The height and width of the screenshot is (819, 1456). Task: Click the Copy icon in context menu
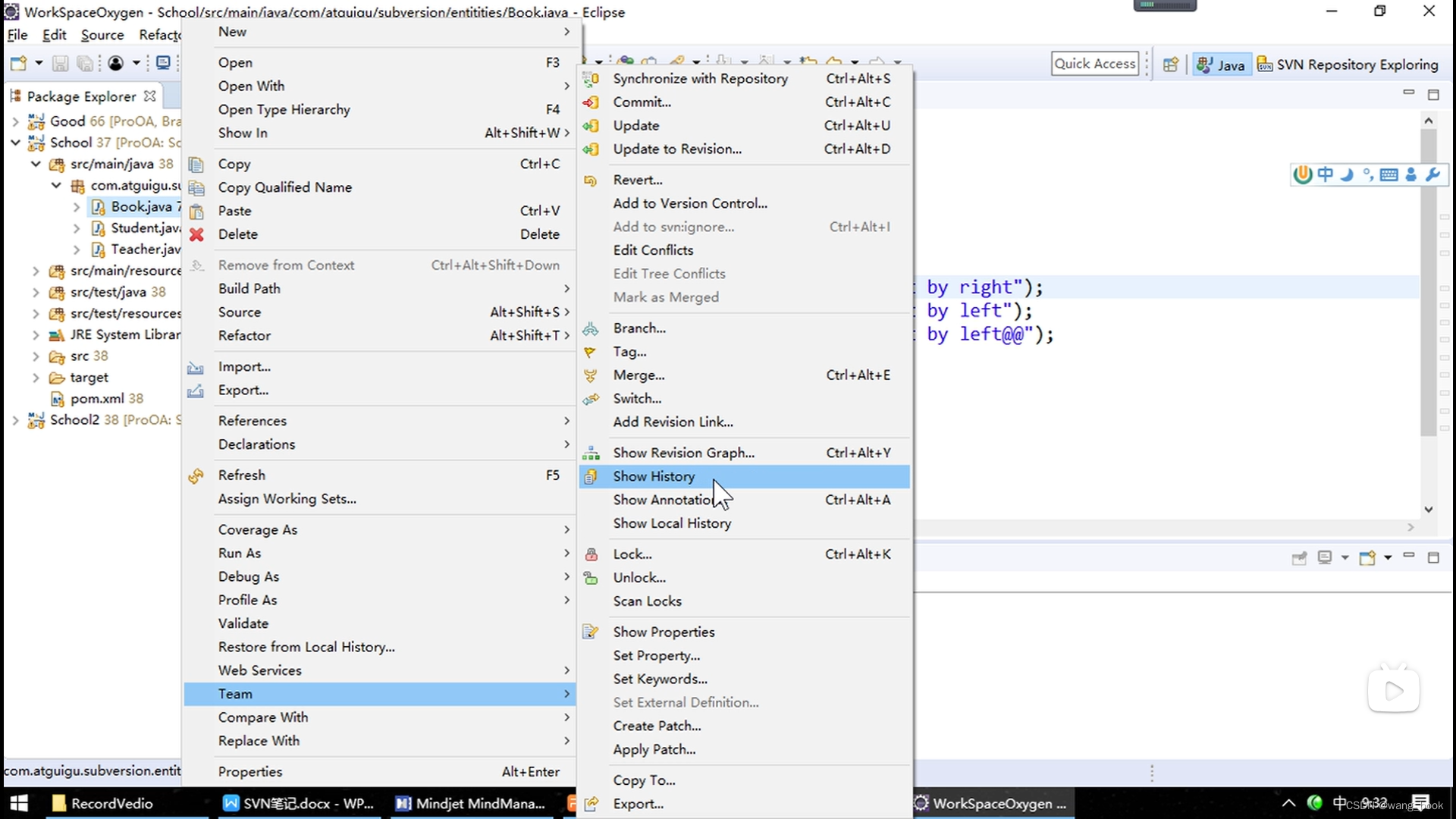[196, 165]
